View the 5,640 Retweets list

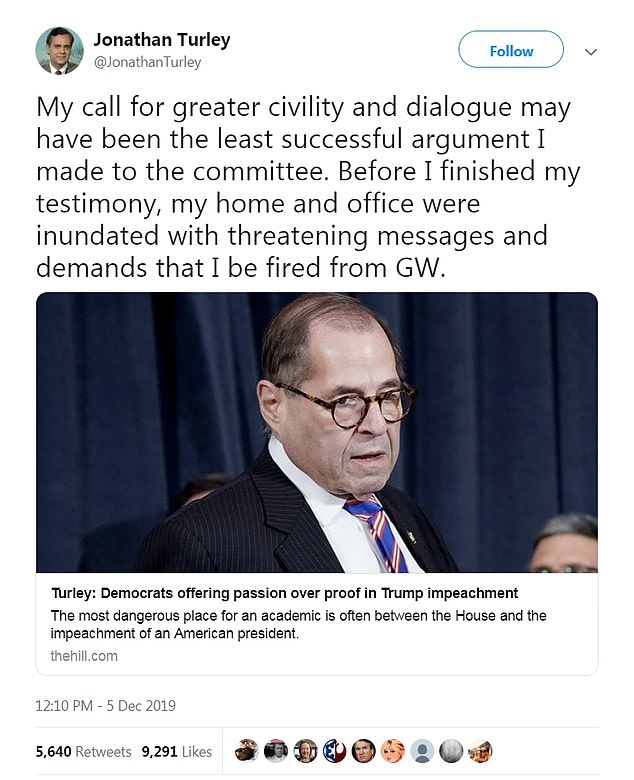point(83,751)
